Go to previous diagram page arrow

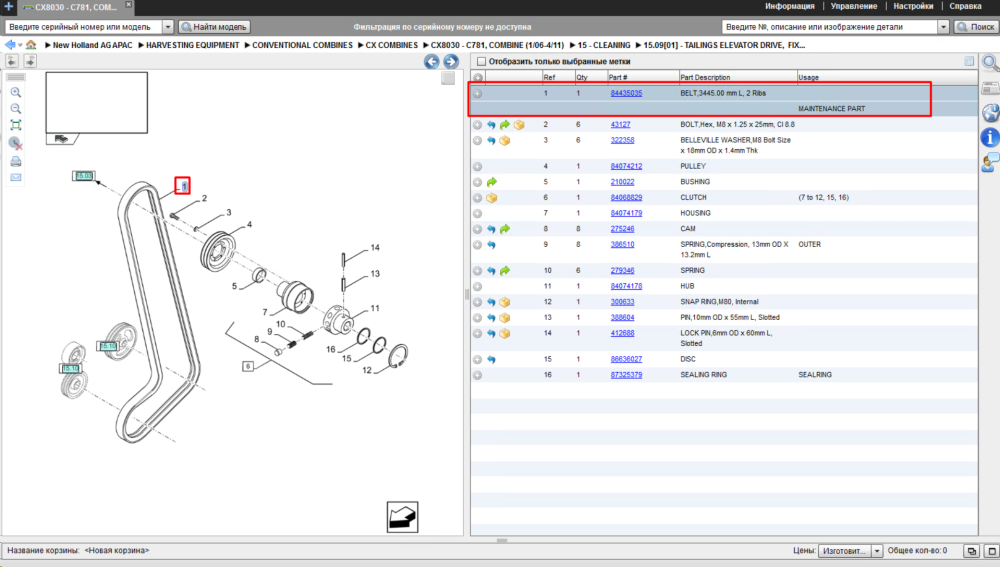point(12,61)
